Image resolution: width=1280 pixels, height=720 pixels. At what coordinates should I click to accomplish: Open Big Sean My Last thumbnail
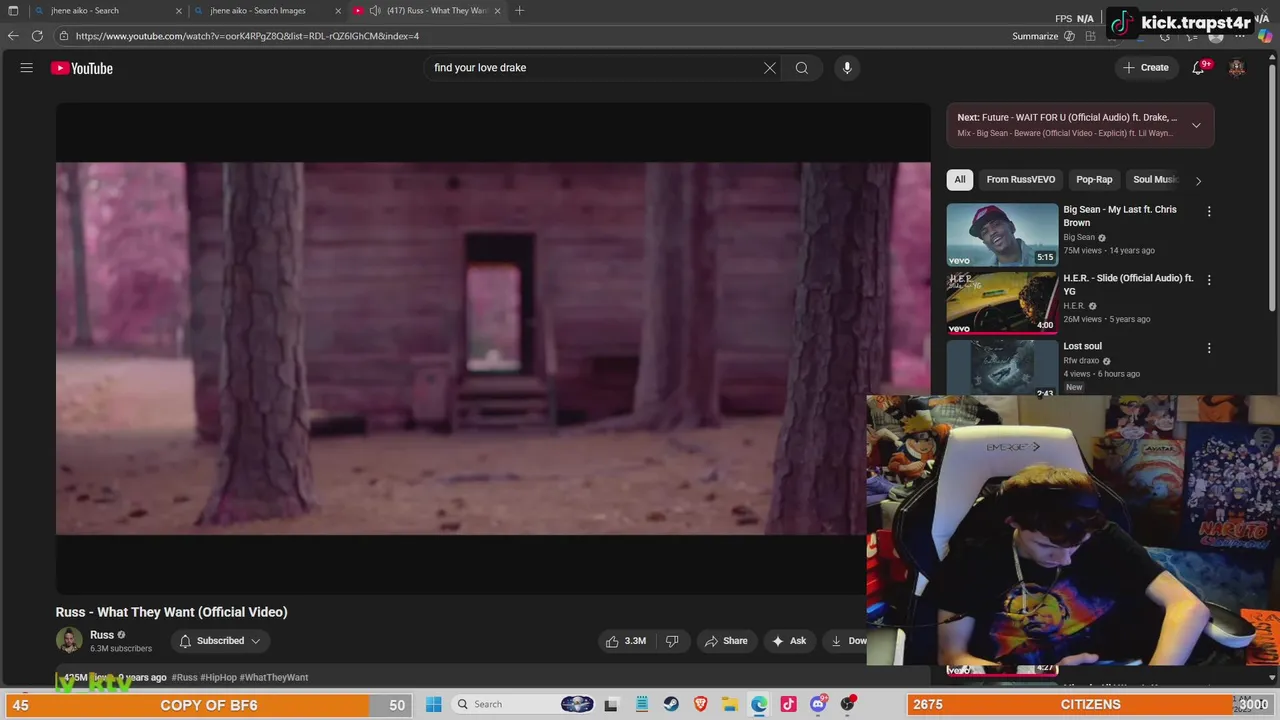pos(1002,234)
